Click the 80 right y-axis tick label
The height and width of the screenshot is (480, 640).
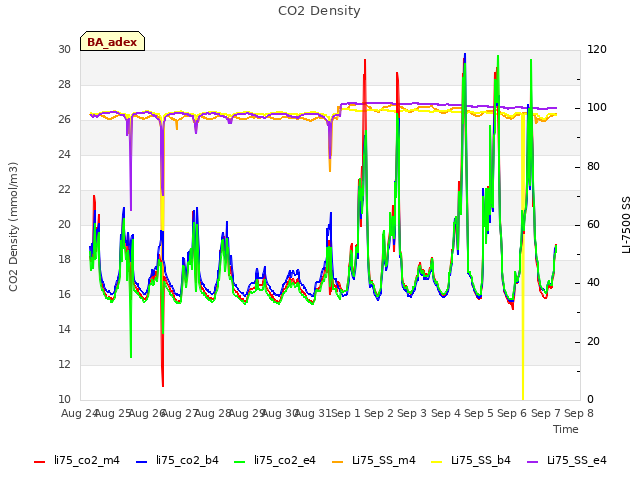coord(593,167)
